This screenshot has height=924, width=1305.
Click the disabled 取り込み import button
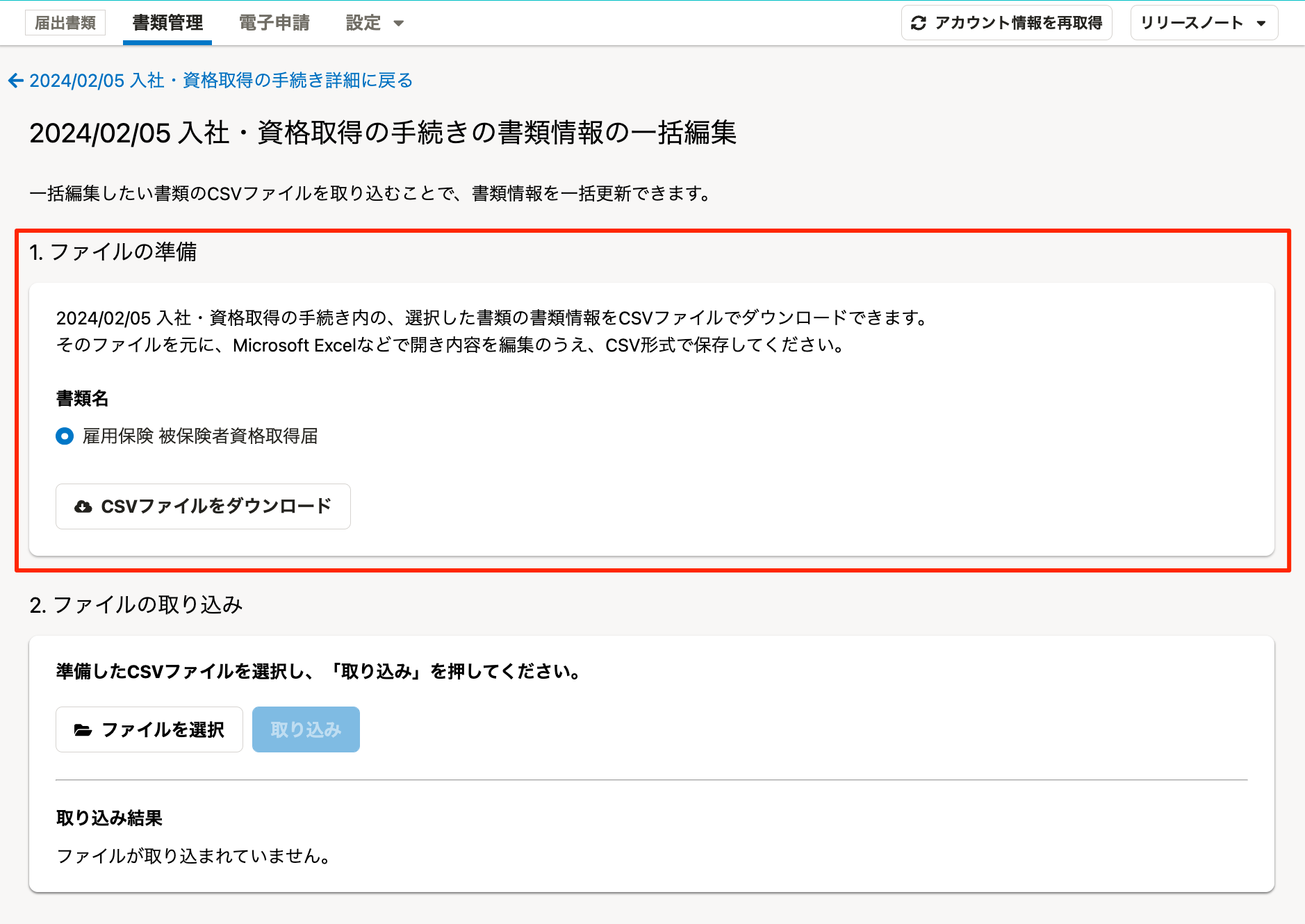coord(305,729)
